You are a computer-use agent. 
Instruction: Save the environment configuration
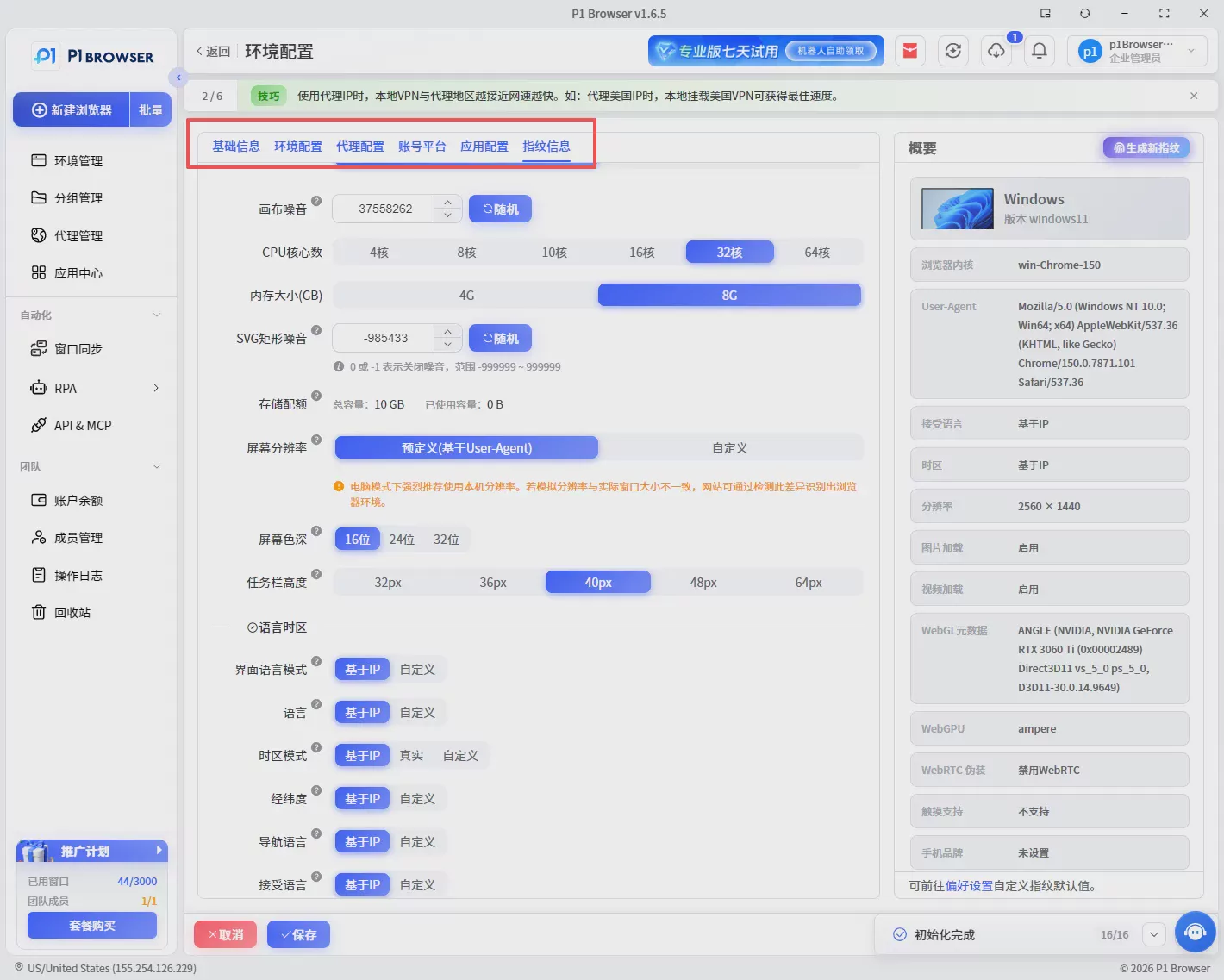[298, 934]
